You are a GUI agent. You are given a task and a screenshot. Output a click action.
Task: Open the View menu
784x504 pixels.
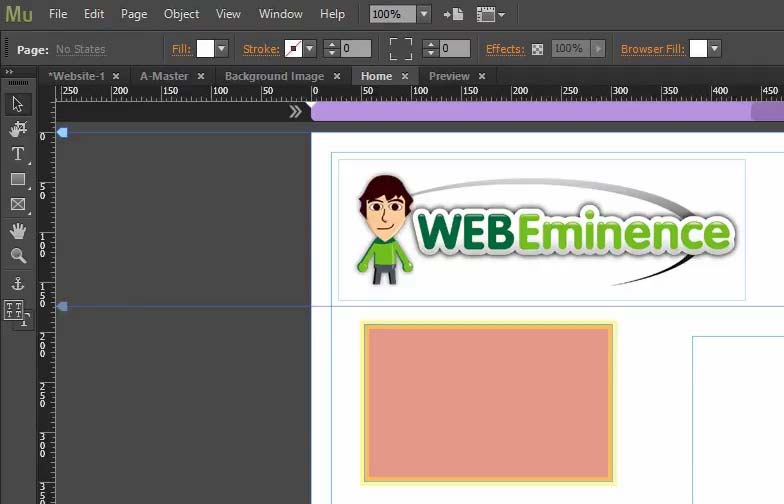coord(228,14)
